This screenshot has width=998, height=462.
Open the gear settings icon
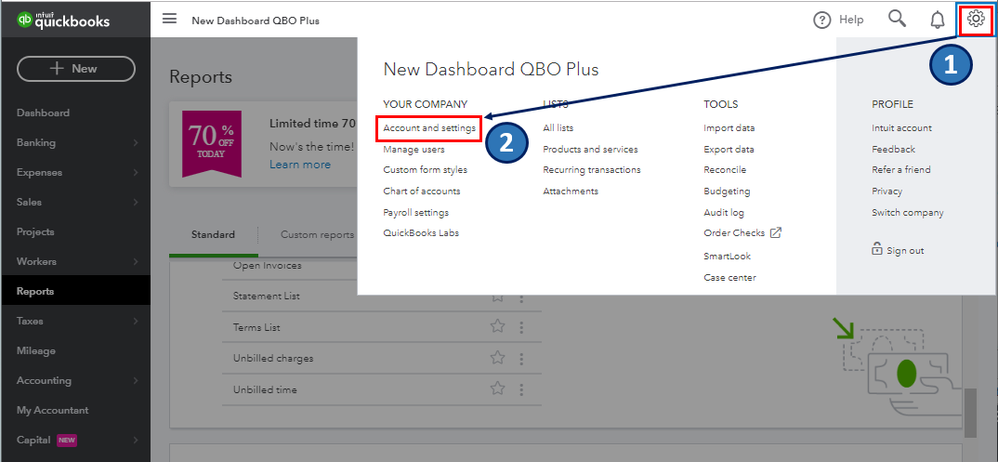(x=975, y=19)
